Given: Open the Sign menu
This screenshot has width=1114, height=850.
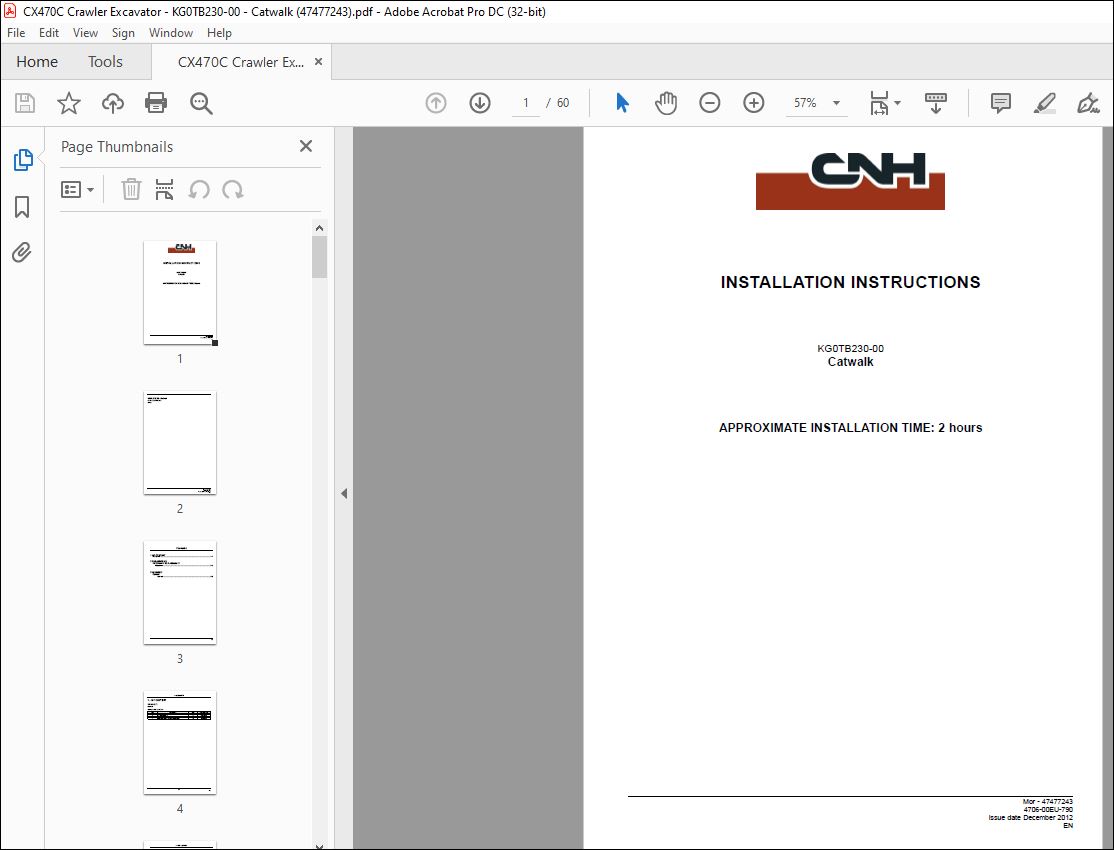Looking at the screenshot, I should click(x=123, y=33).
